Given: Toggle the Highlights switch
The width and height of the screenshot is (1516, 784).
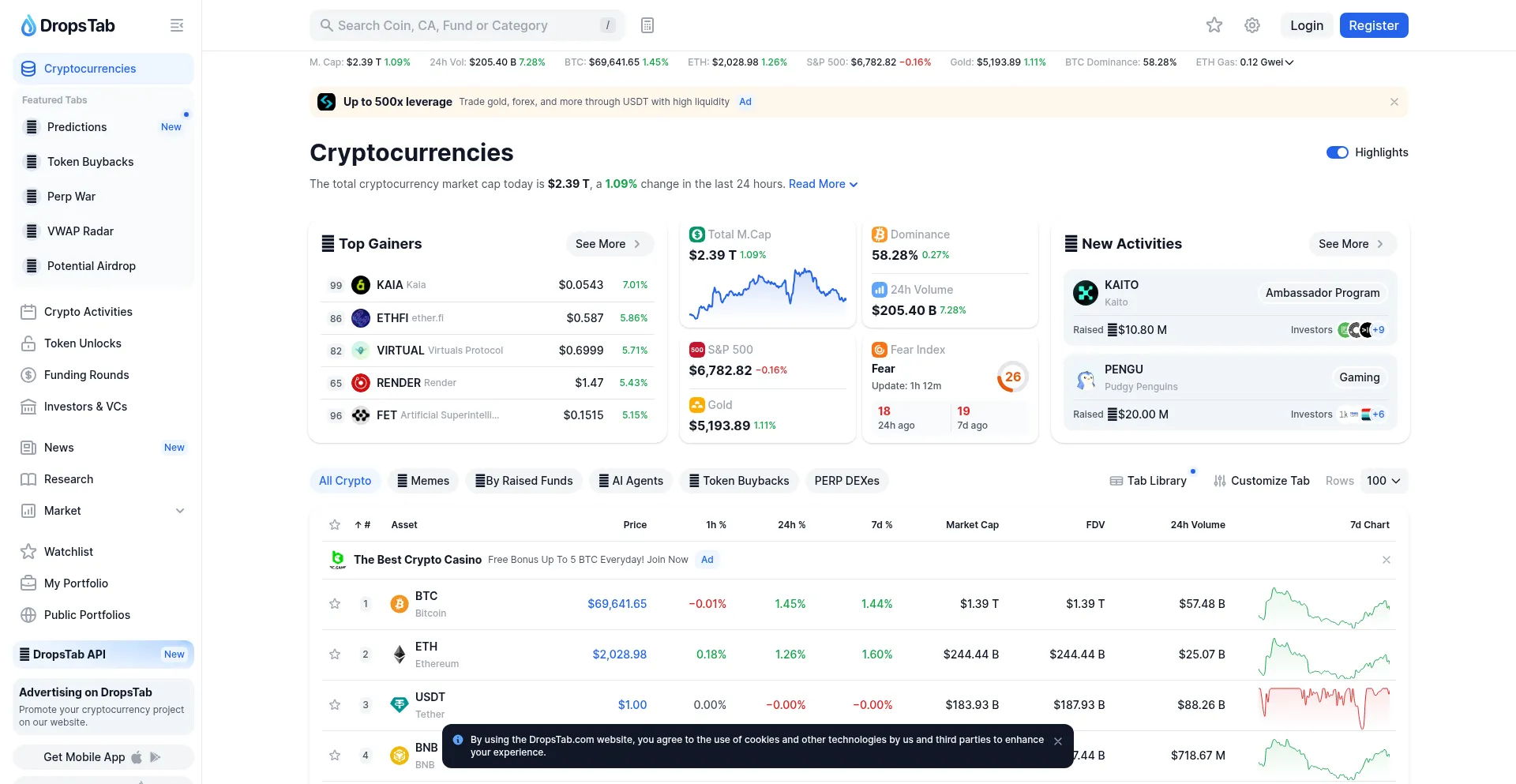Looking at the screenshot, I should (1338, 152).
